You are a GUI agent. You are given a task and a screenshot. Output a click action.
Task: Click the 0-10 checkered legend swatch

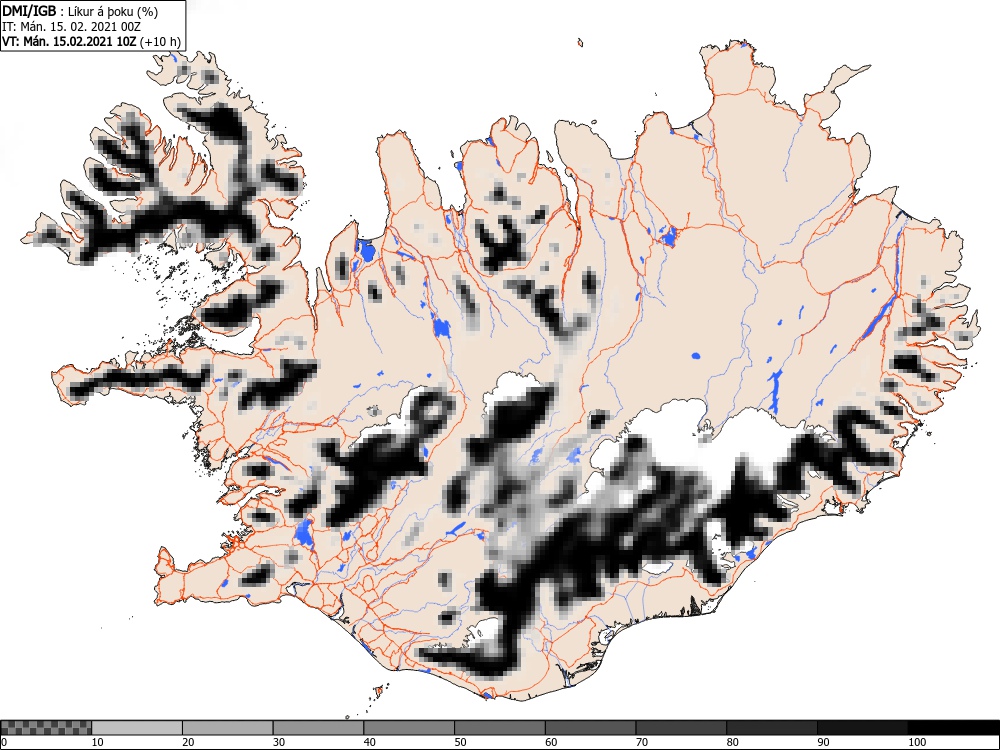tap(46, 728)
